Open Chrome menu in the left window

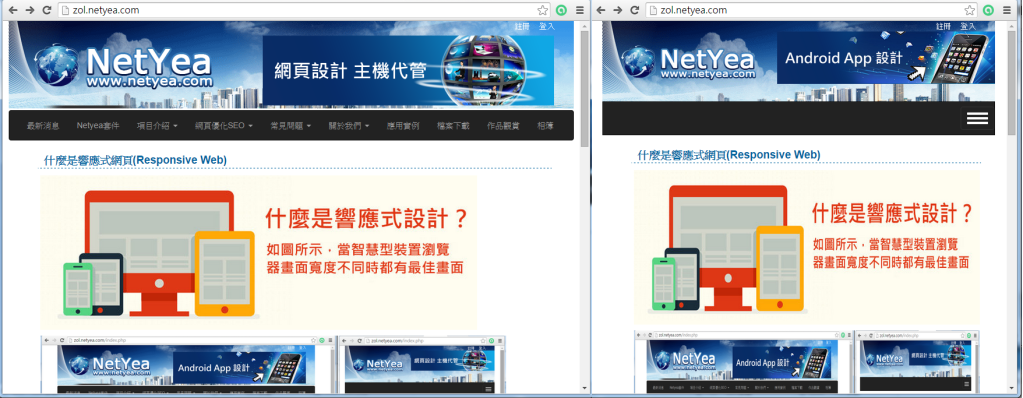(x=579, y=10)
